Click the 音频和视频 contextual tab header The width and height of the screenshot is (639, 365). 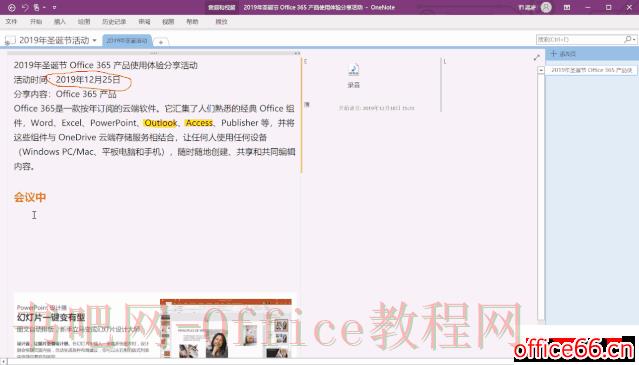222,7
